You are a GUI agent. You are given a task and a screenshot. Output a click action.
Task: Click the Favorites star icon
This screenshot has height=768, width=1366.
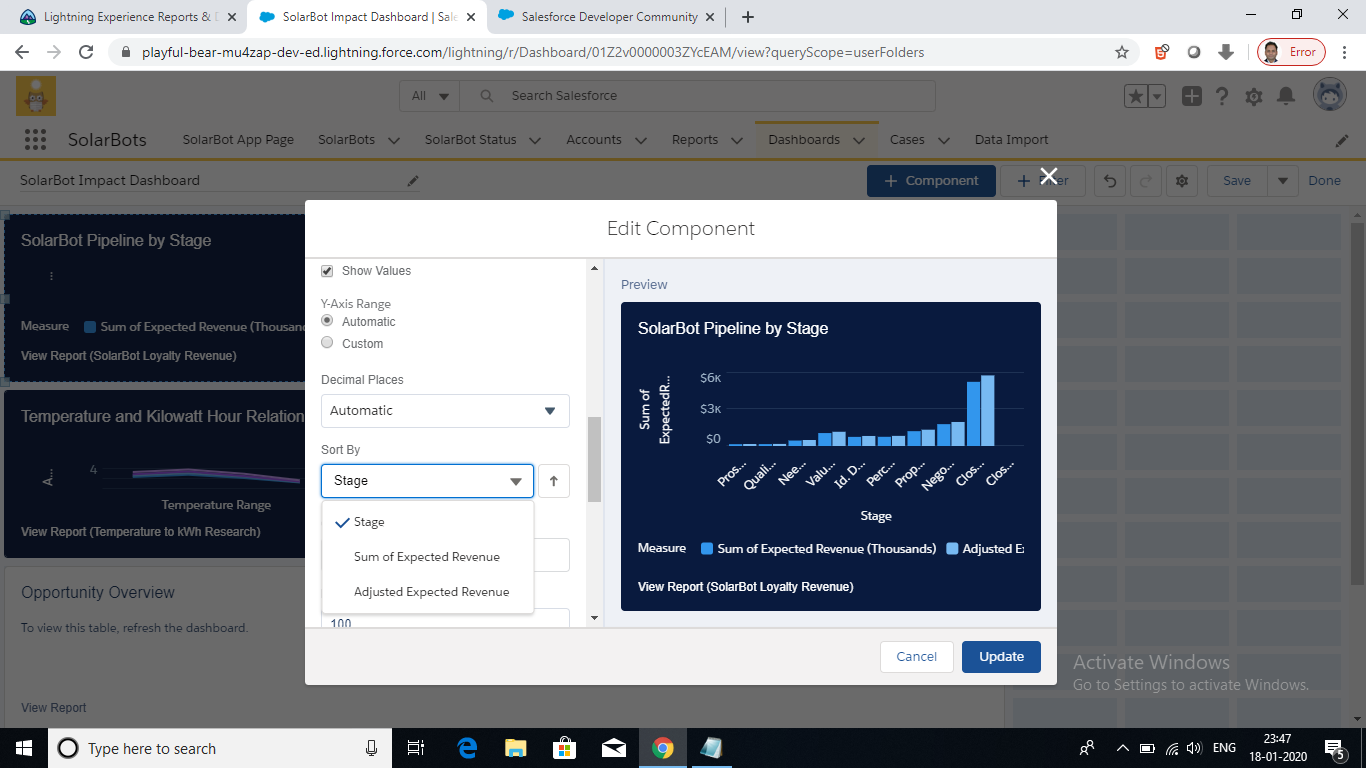pyautogui.click(x=1136, y=96)
